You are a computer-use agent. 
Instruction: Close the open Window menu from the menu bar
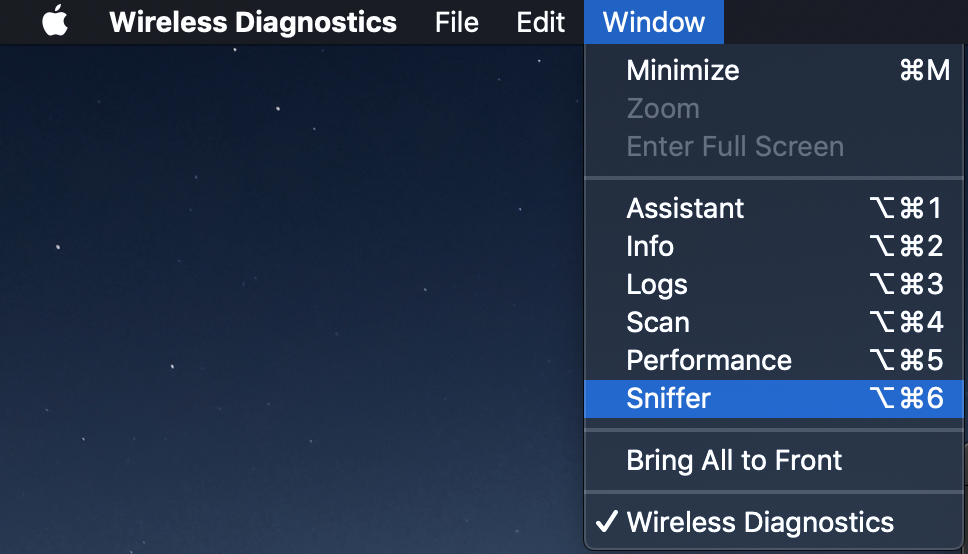653,22
